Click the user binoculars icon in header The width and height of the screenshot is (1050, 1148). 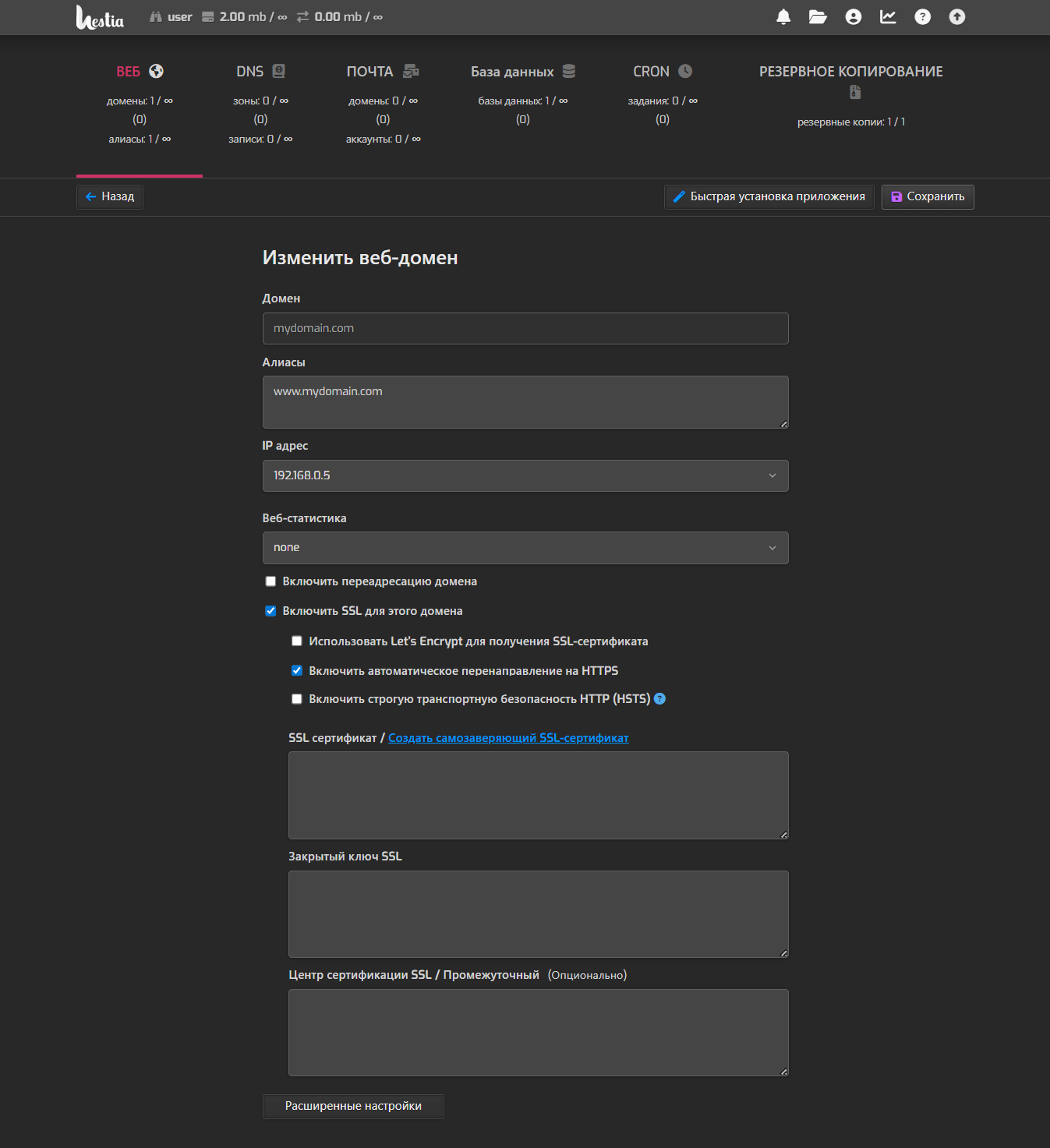[x=156, y=17]
